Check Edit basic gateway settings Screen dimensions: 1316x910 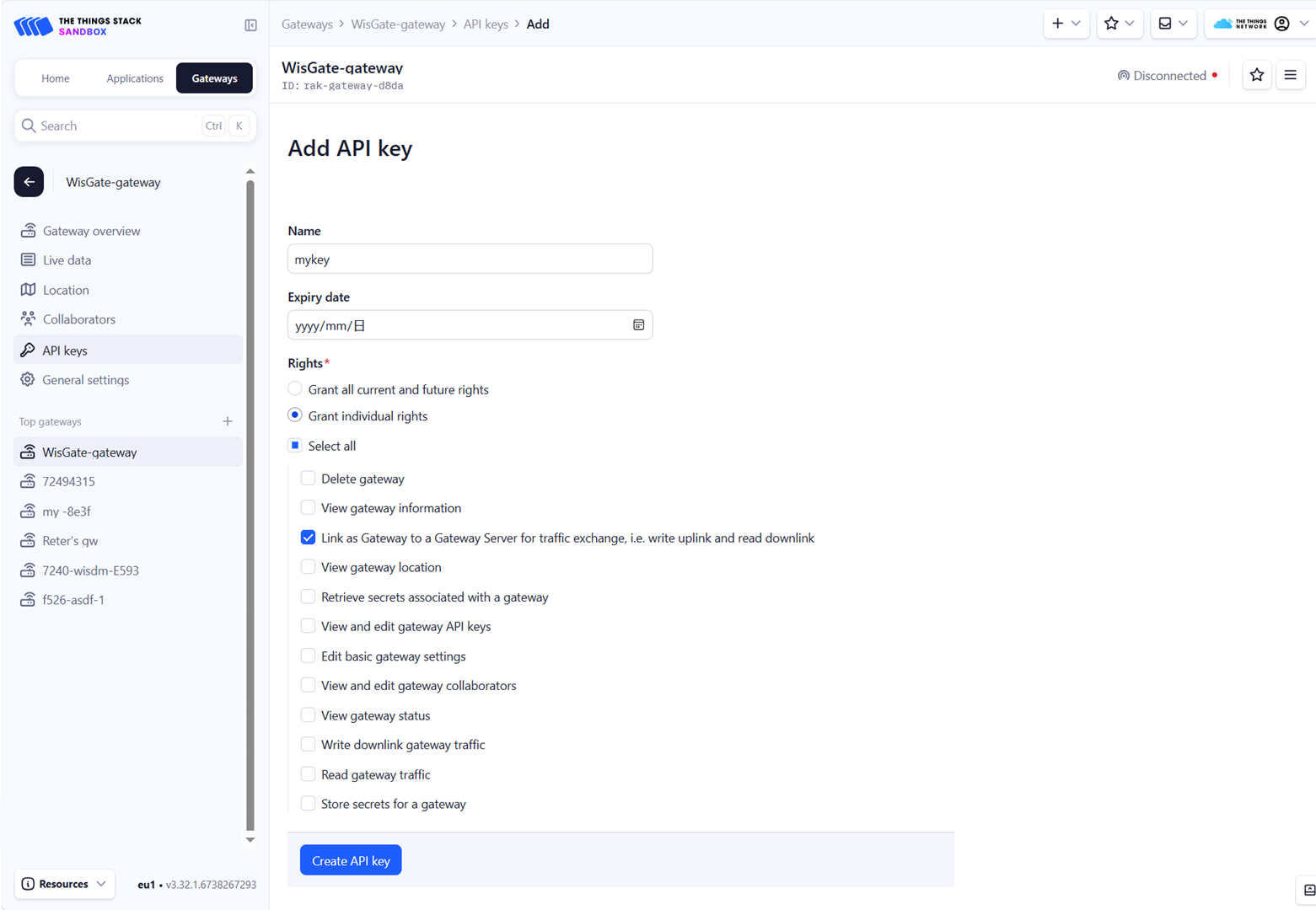[308, 656]
